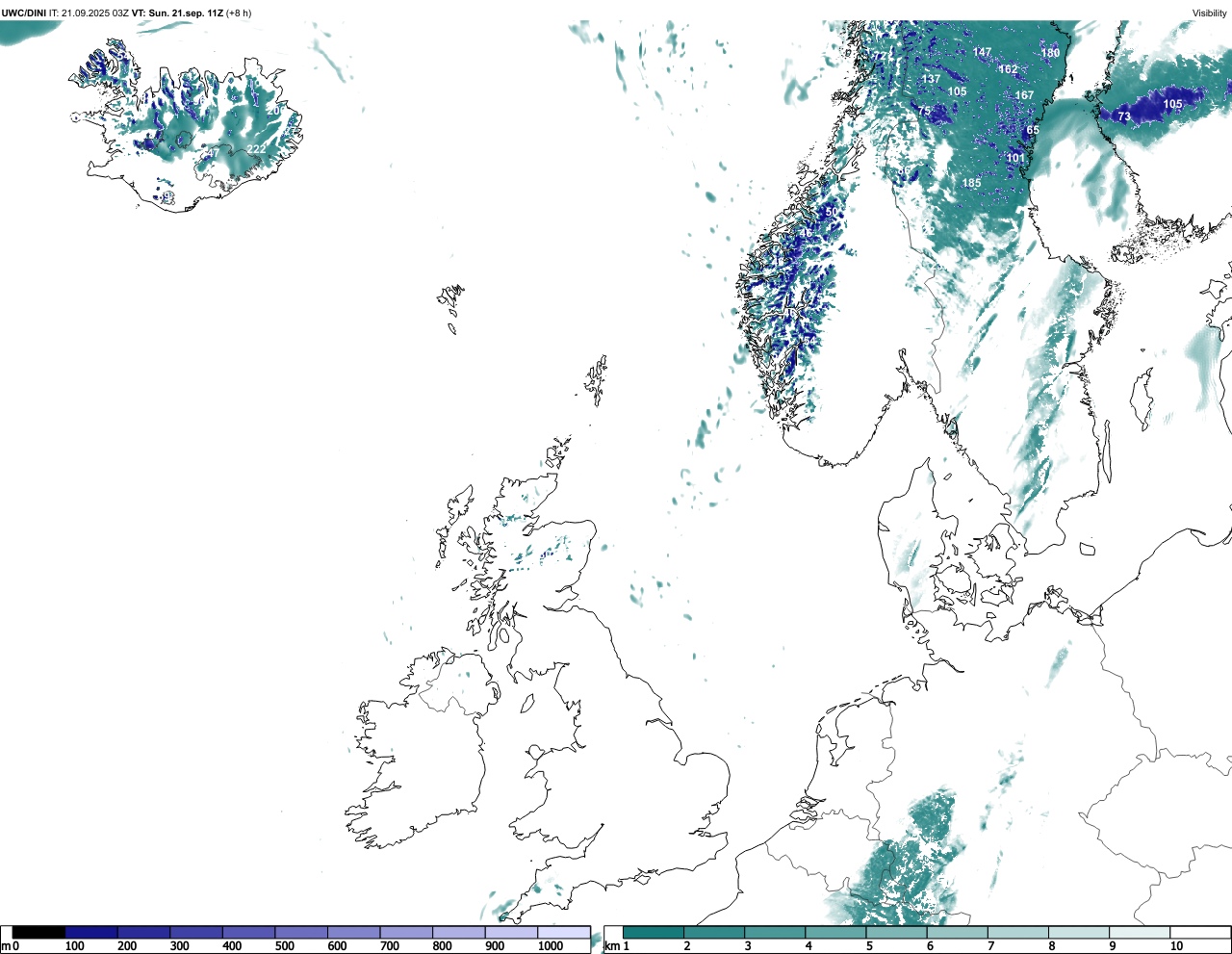Click the 700 label on the metre scale

pos(390,946)
